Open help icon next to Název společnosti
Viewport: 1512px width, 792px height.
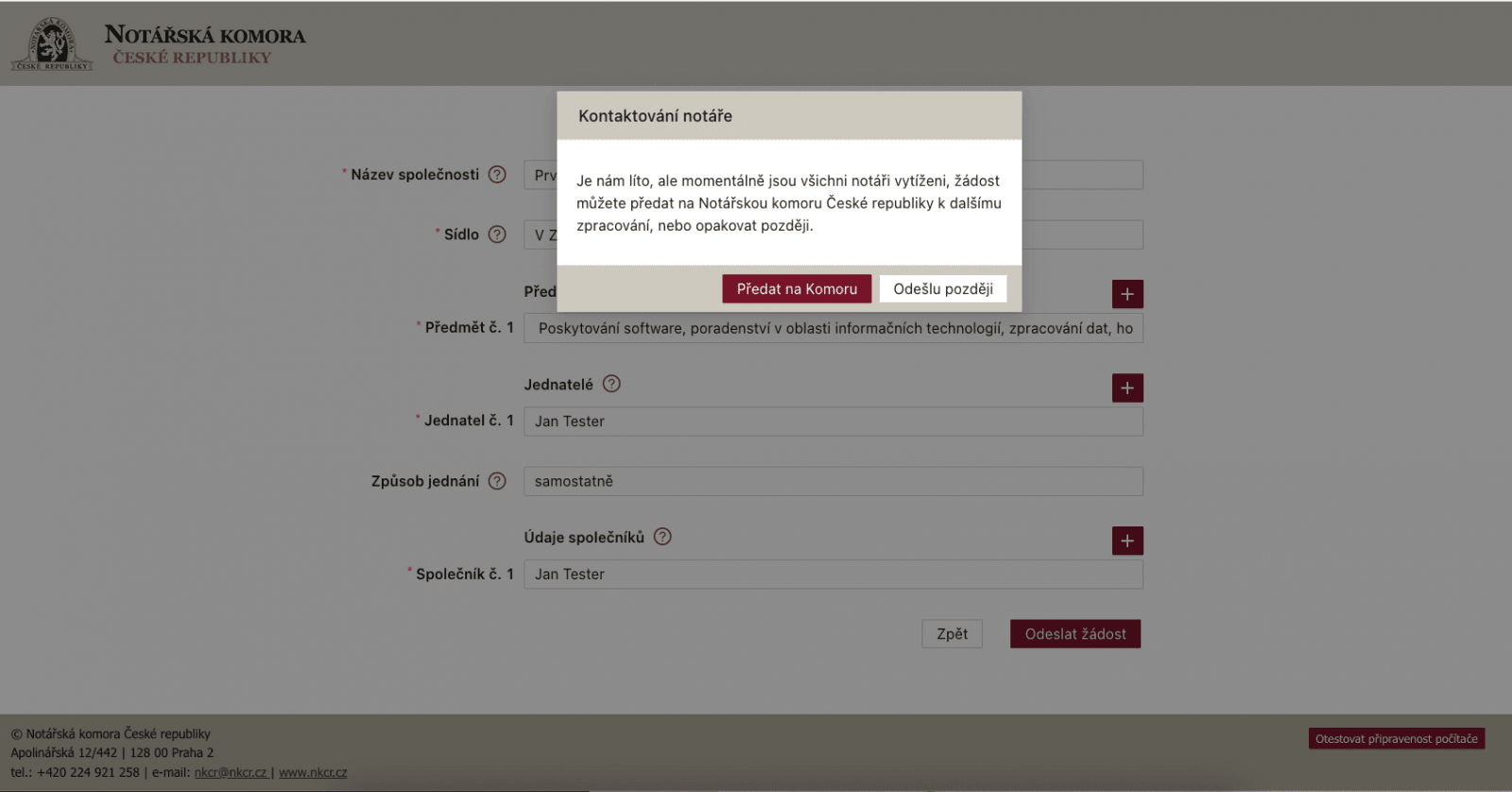[497, 175]
